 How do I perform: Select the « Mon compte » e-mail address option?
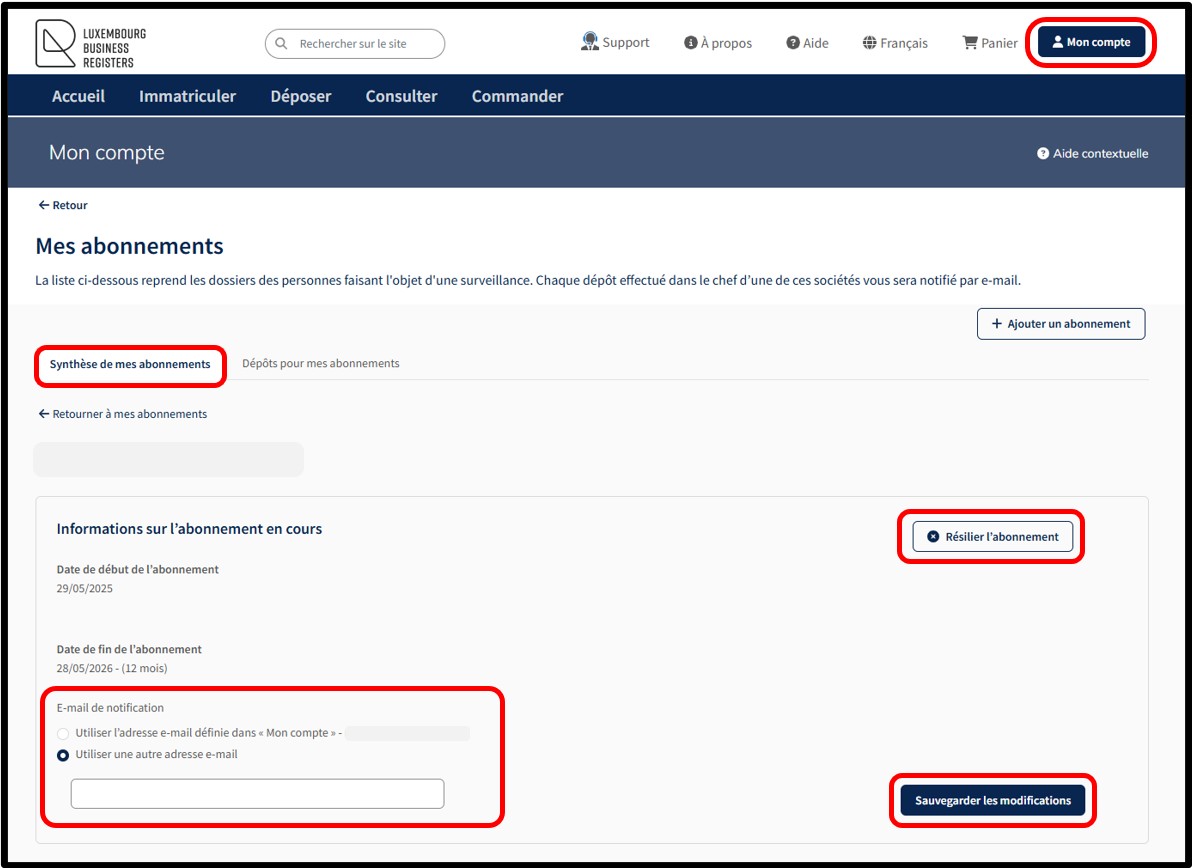(x=63, y=733)
